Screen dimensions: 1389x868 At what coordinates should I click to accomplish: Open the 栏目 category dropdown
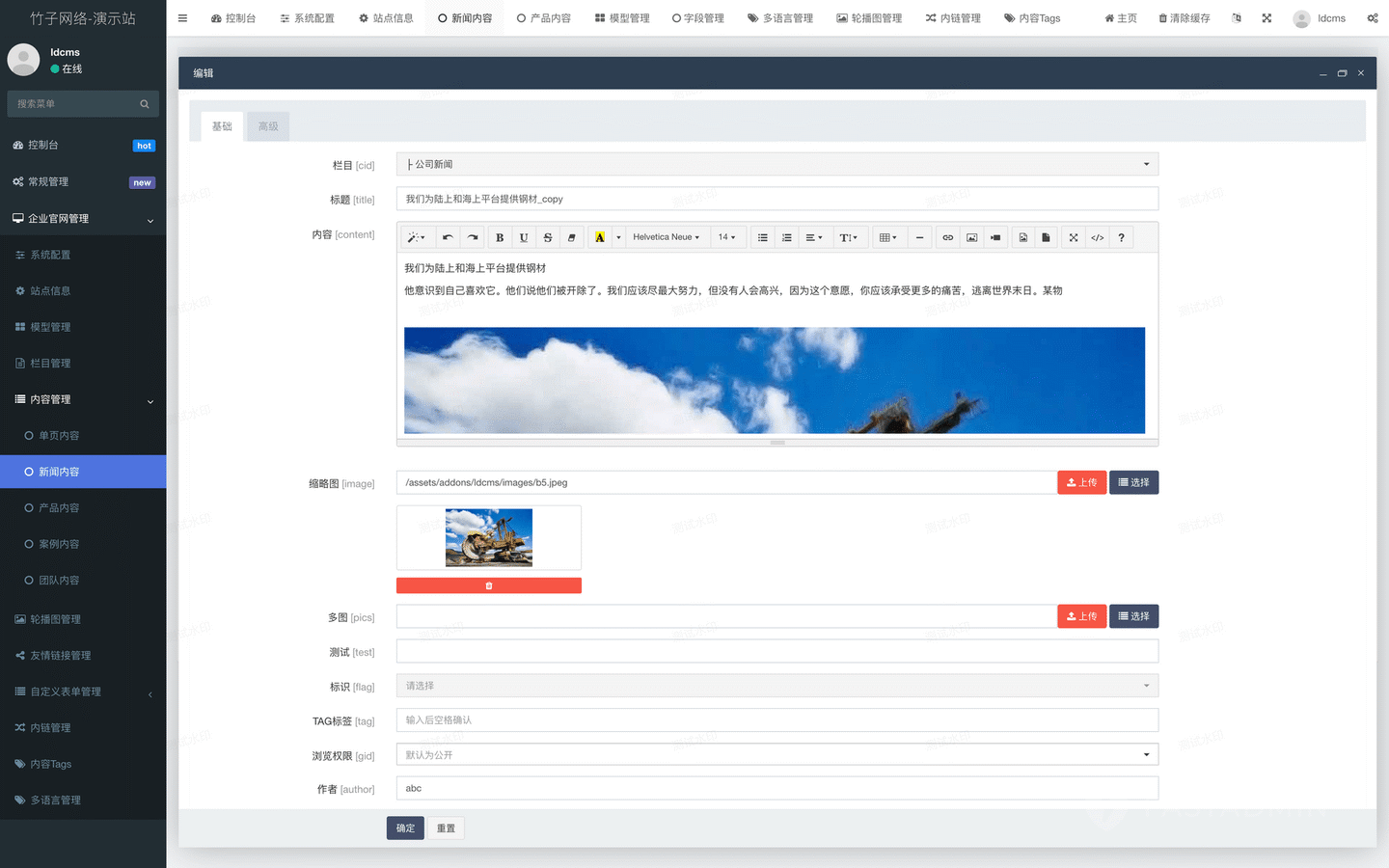point(776,165)
